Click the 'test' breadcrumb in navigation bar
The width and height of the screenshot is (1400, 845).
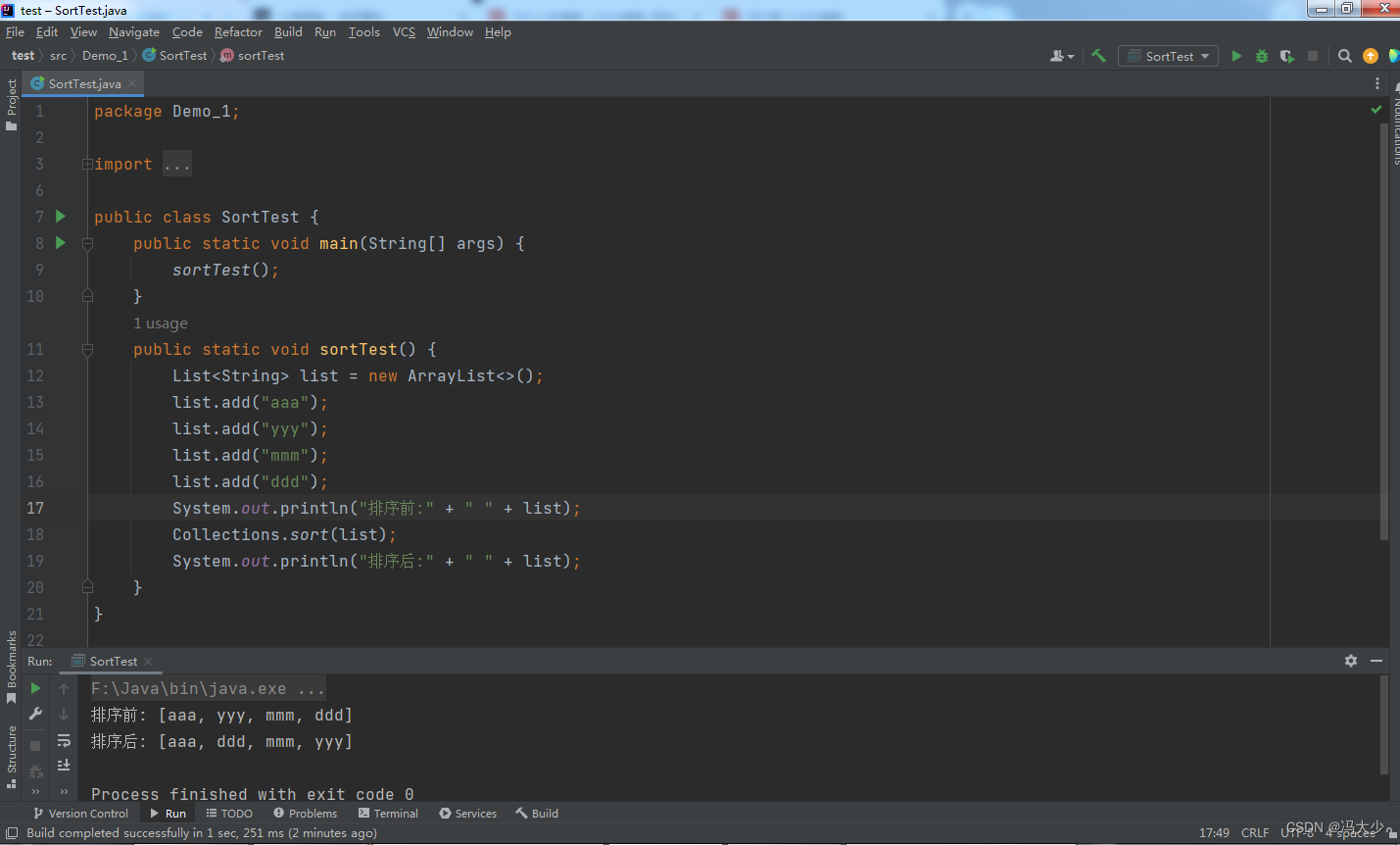[23, 56]
